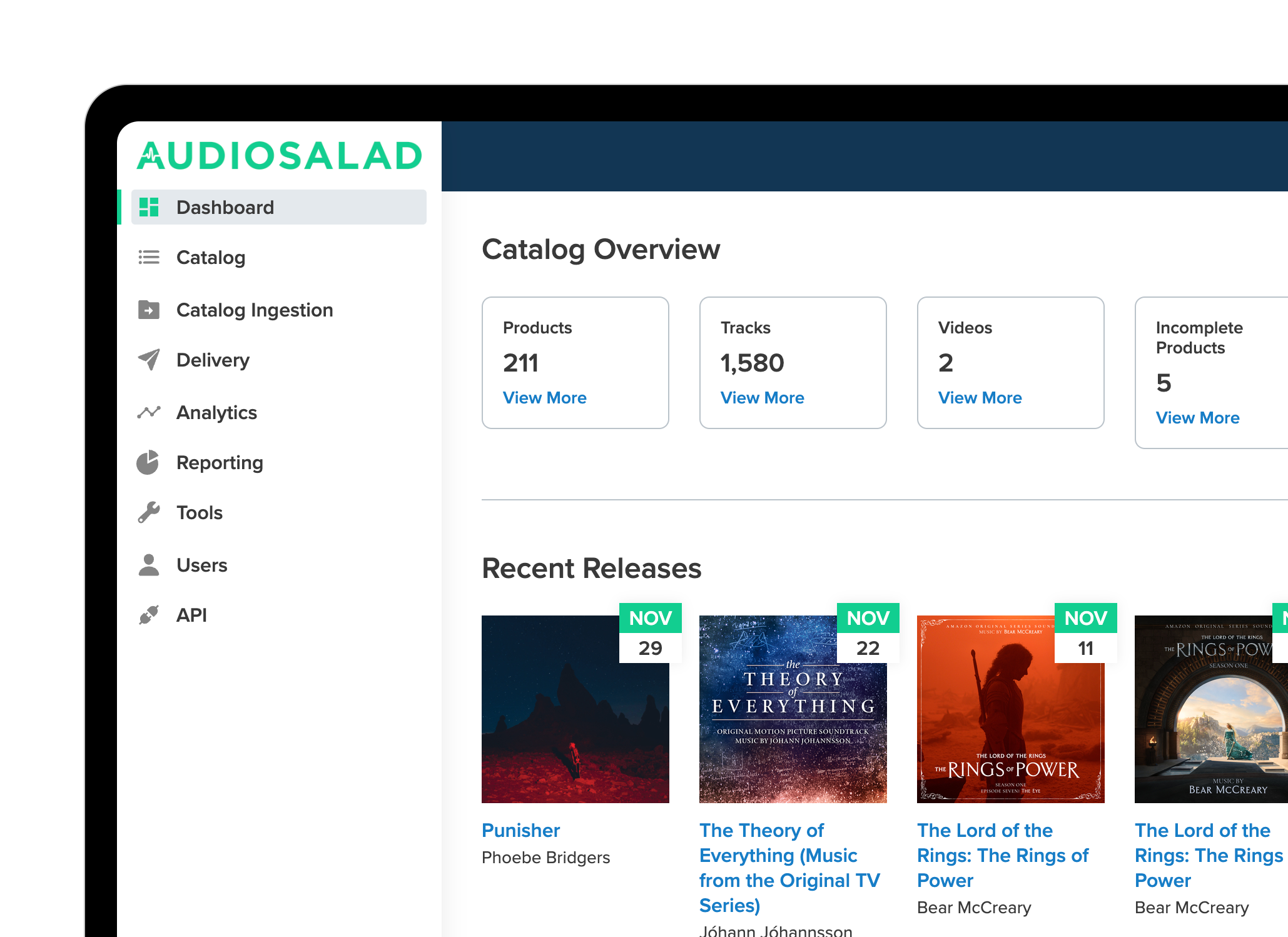Click the Dashboard grid icon
The width and height of the screenshot is (1288, 937).
pyautogui.click(x=149, y=207)
